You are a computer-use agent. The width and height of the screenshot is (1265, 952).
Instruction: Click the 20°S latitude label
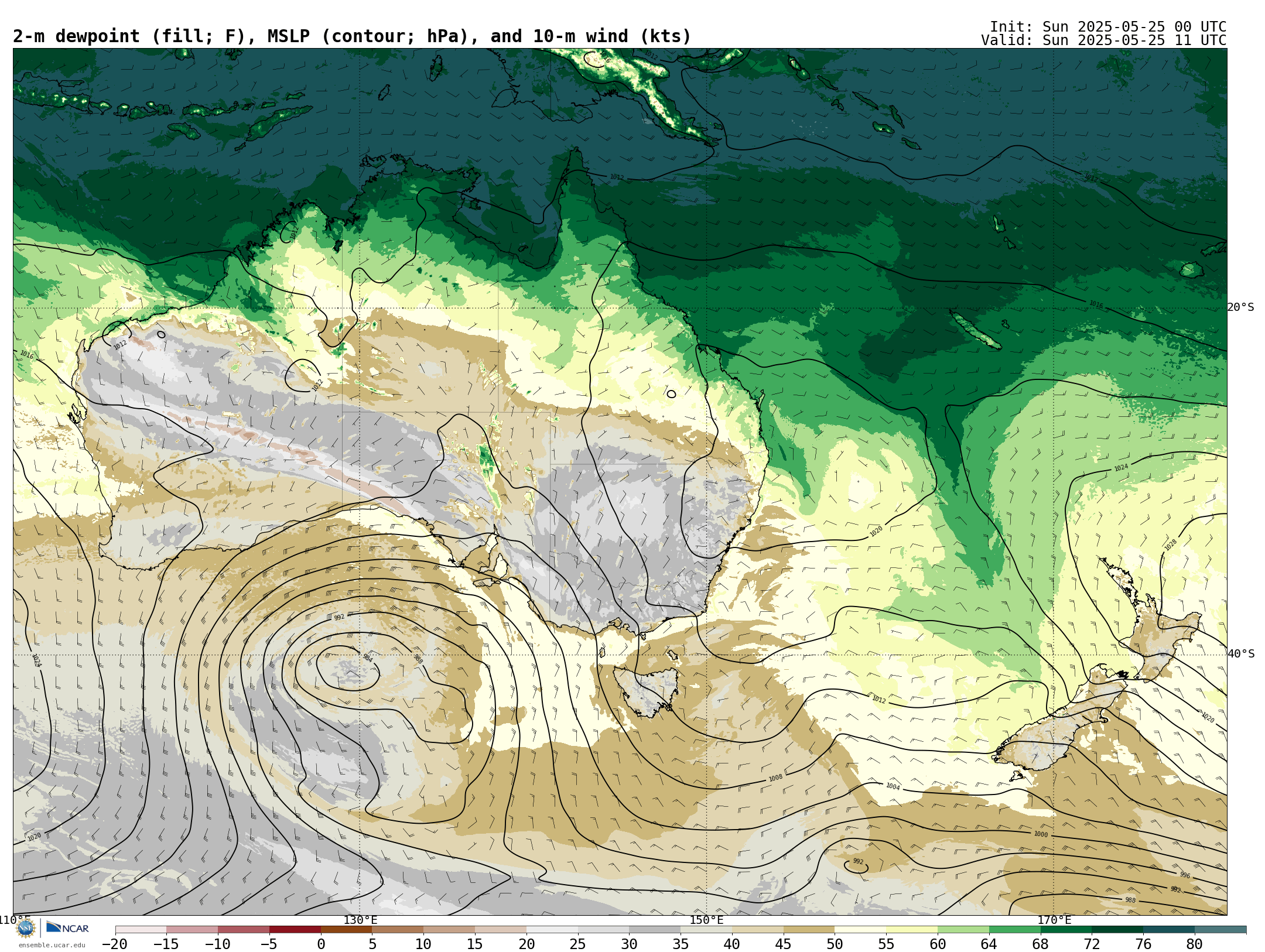click(x=1240, y=307)
